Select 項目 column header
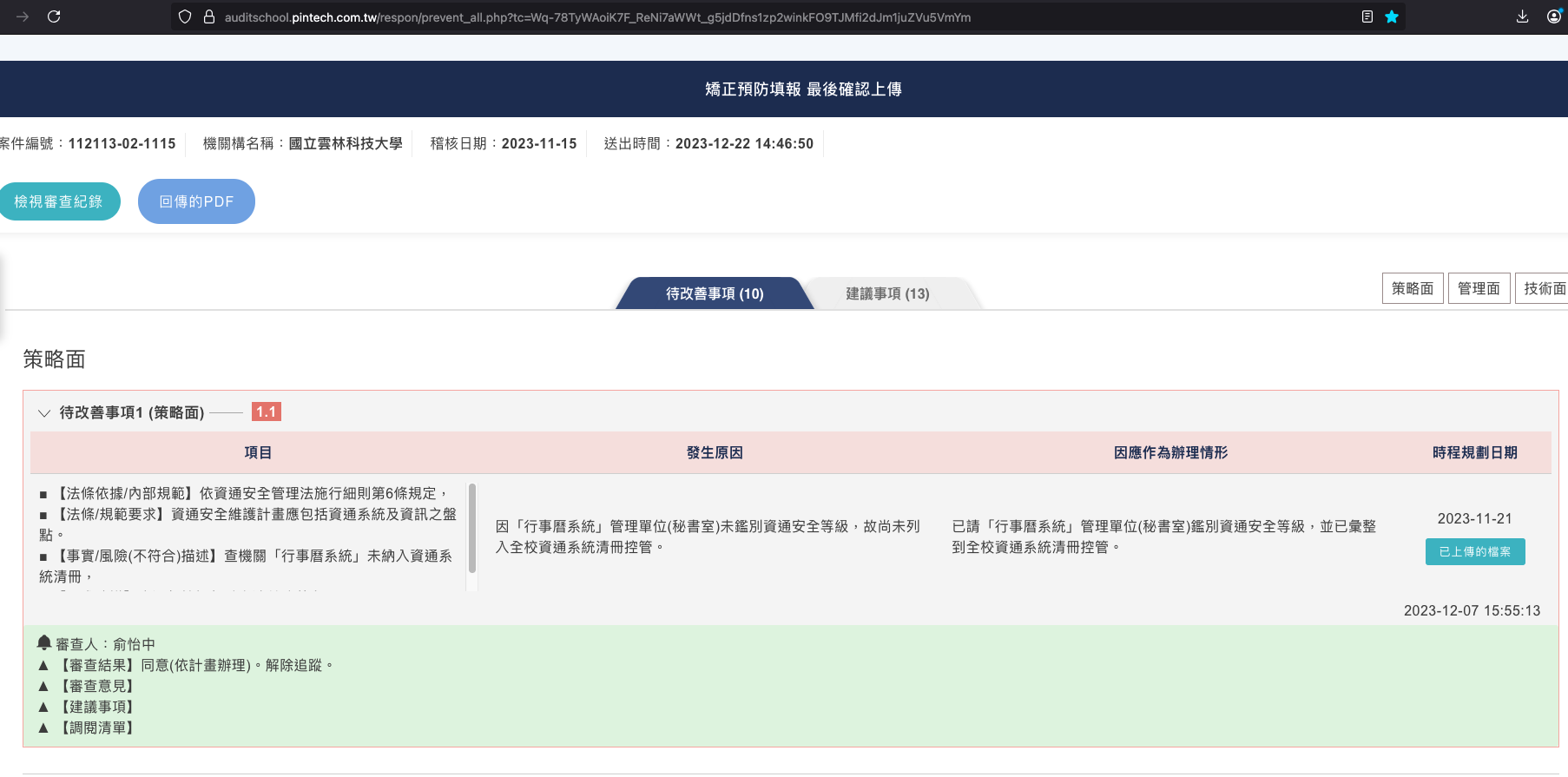Viewport: 1568px width, 777px height. [258, 452]
